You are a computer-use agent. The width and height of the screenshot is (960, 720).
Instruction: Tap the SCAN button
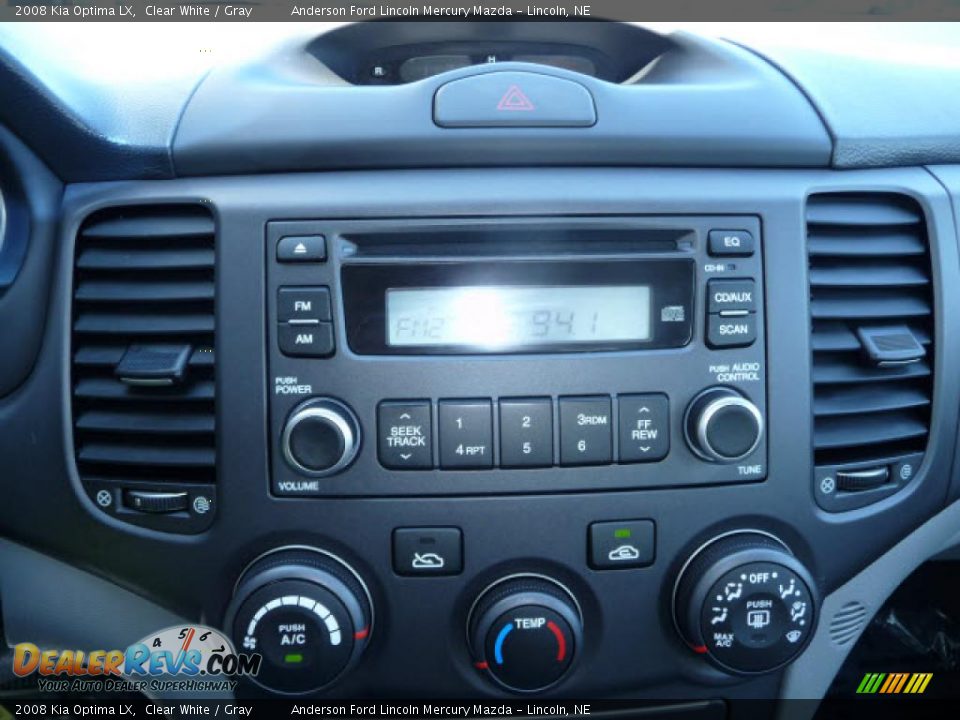732,330
